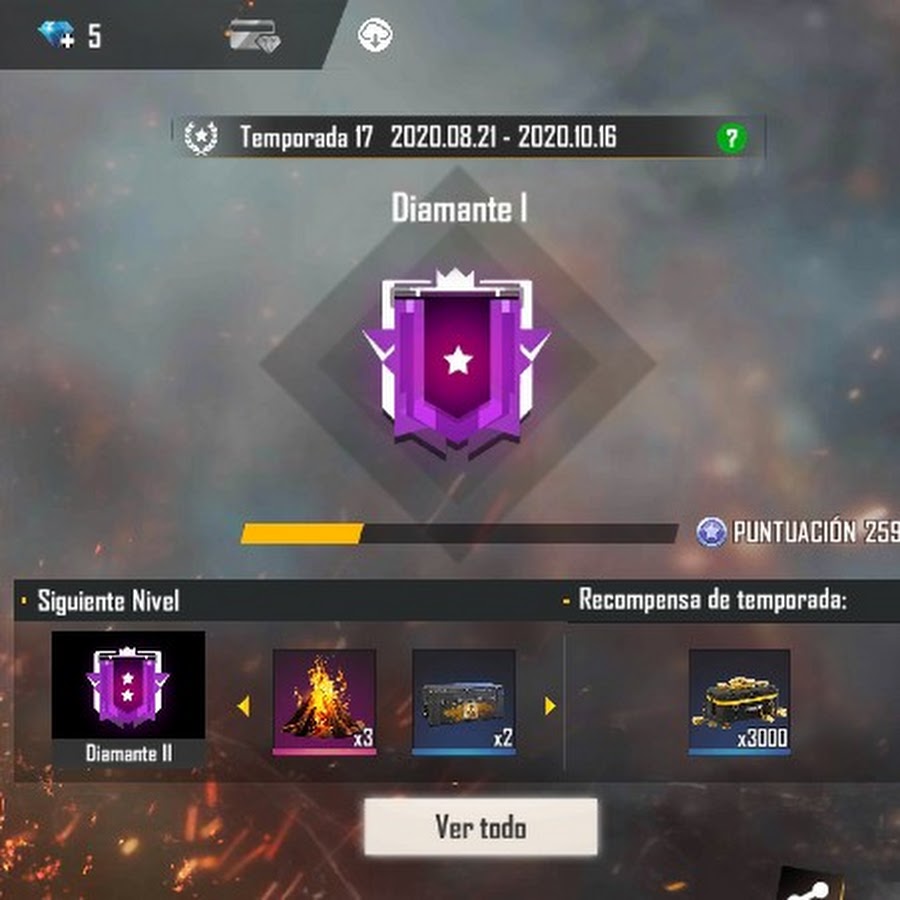Tap the blue score star icon
Screen dimensions: 900x900
(711, 532)
